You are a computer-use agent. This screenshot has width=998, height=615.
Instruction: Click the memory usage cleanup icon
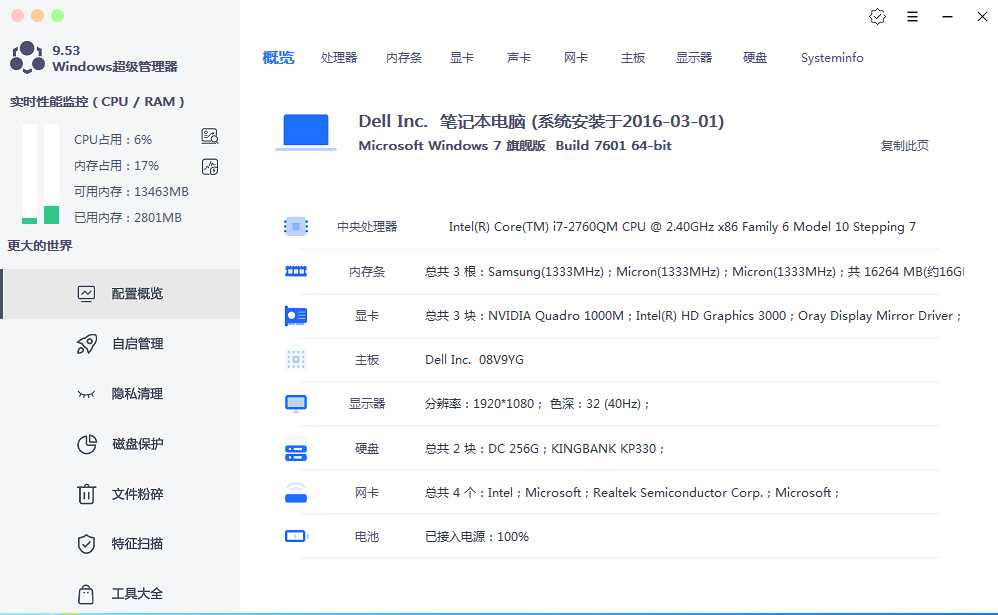point(210,167)
